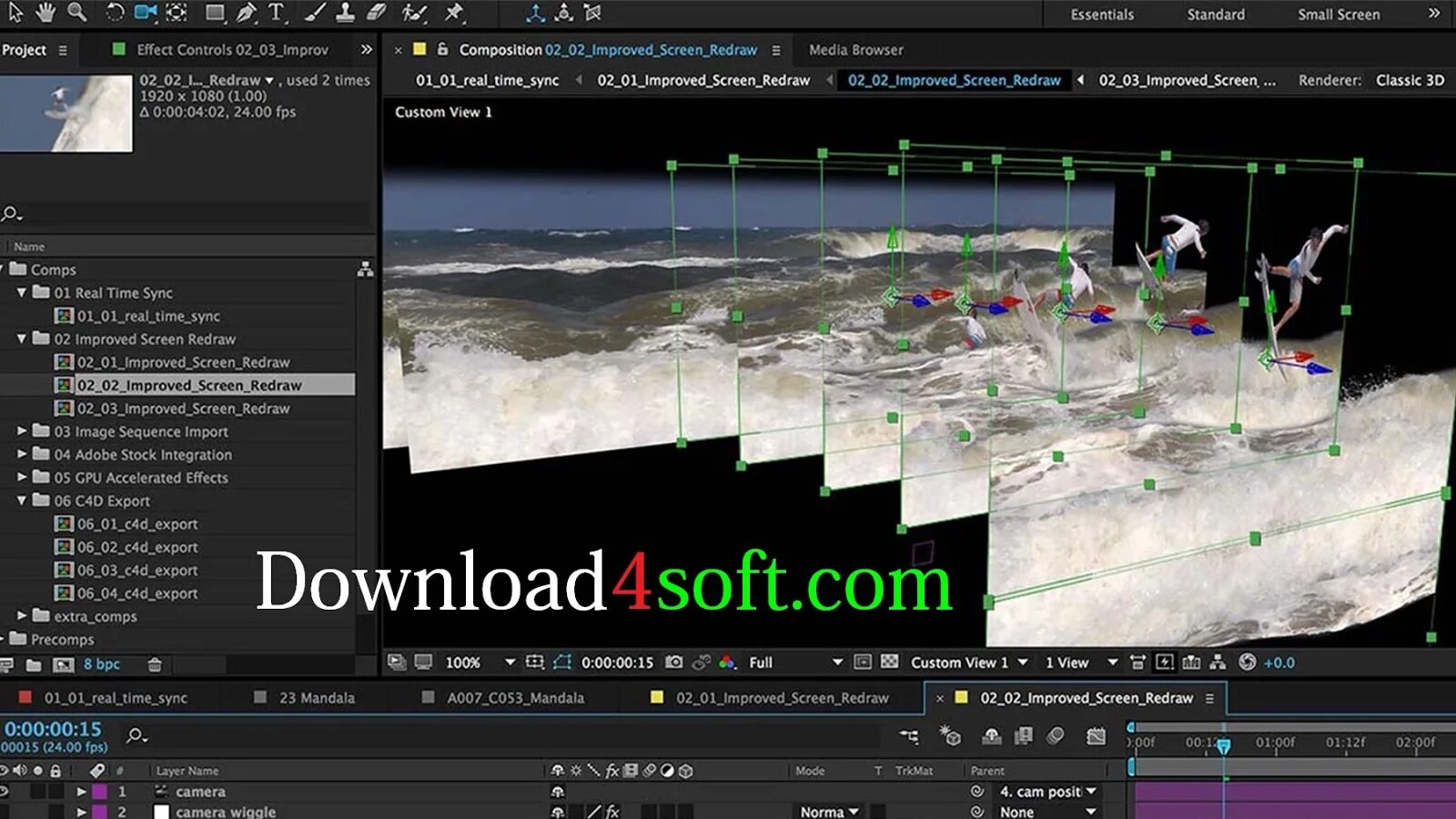Delete selected project item with trash icon
1456x819 pixels.
pyautogui.click(x=155, y=664)
